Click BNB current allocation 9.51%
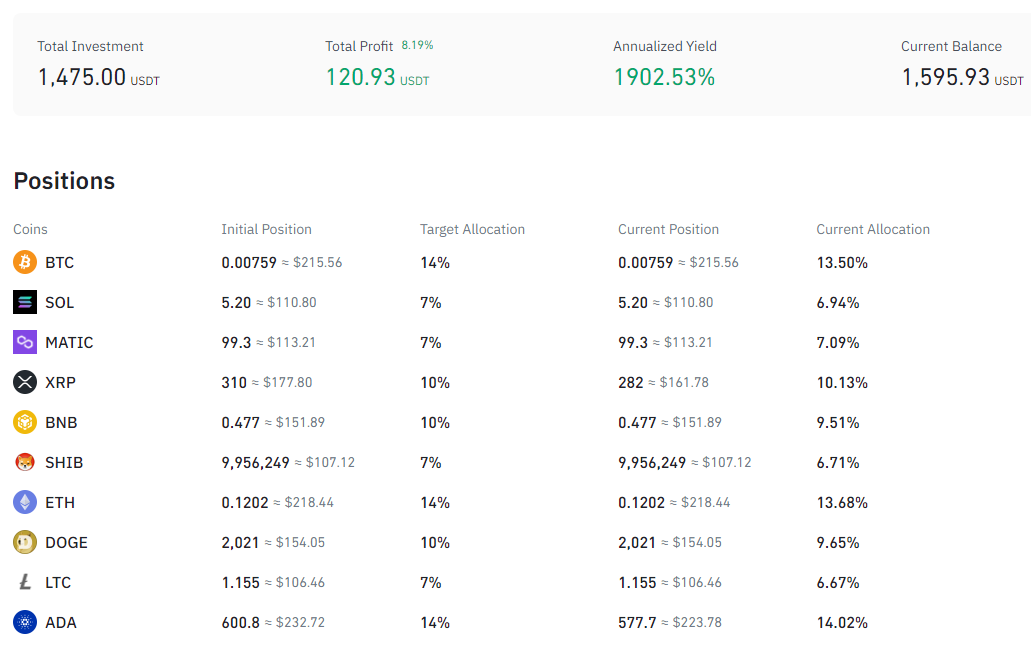1031x652 pixels. (838, 423)
